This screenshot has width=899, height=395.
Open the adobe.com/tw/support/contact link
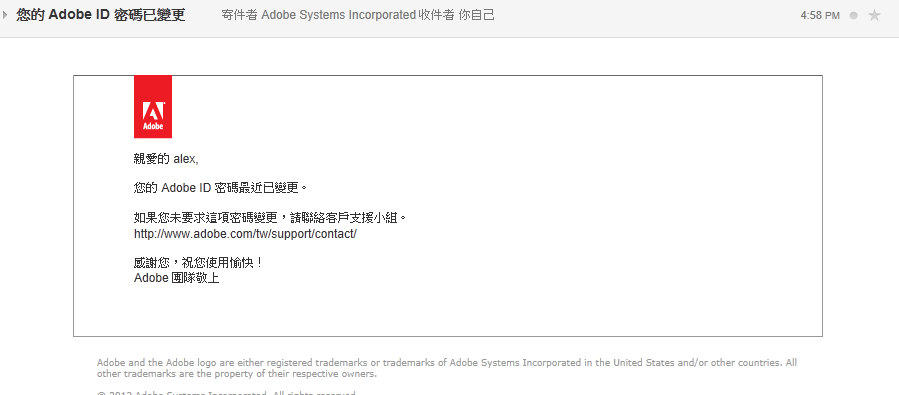(x=245, y=234)
